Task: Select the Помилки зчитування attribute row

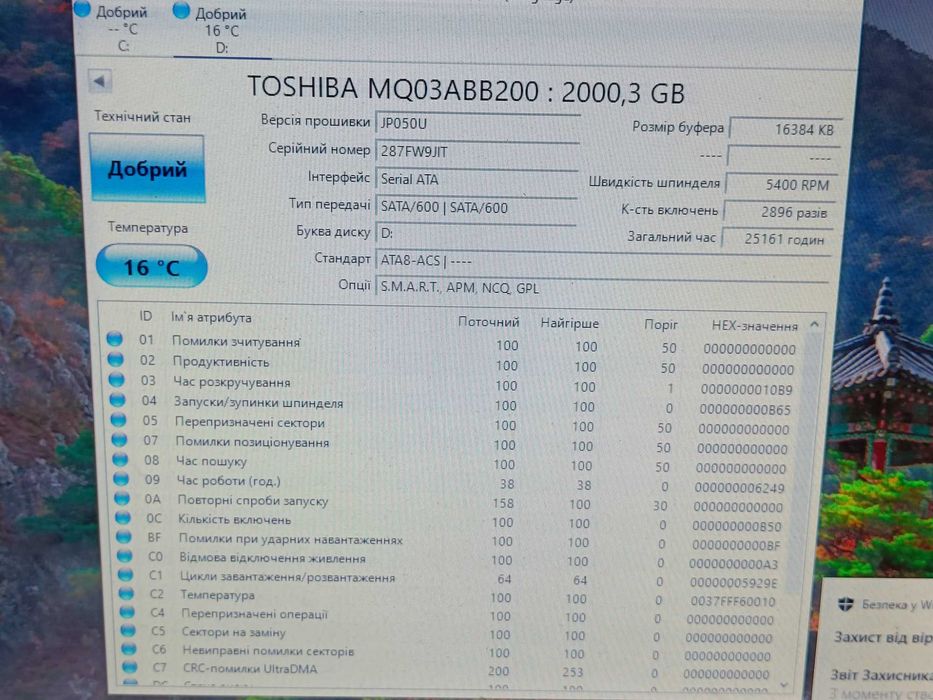Action: pos(452,344)
